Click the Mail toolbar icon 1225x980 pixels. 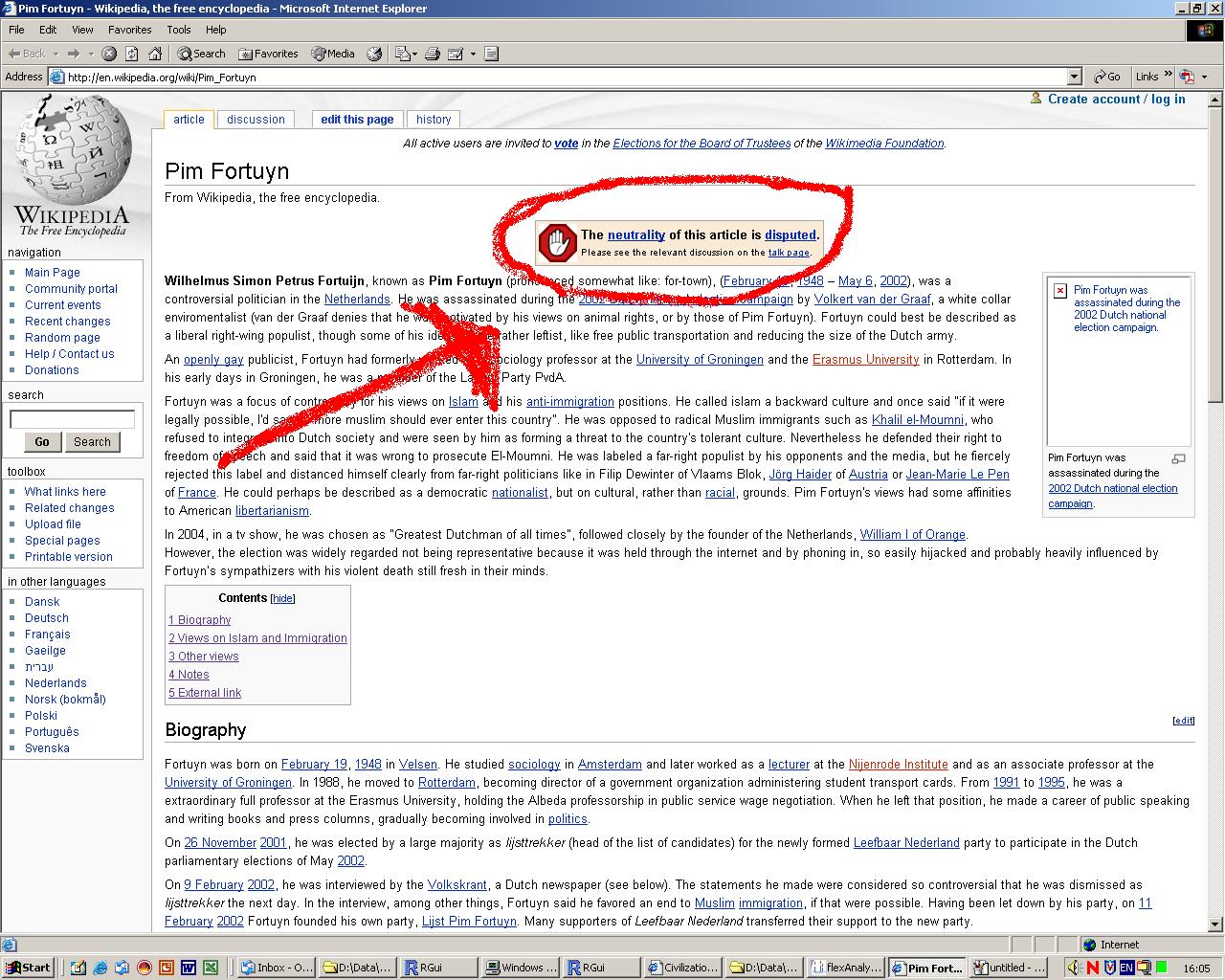click(402, 54)
